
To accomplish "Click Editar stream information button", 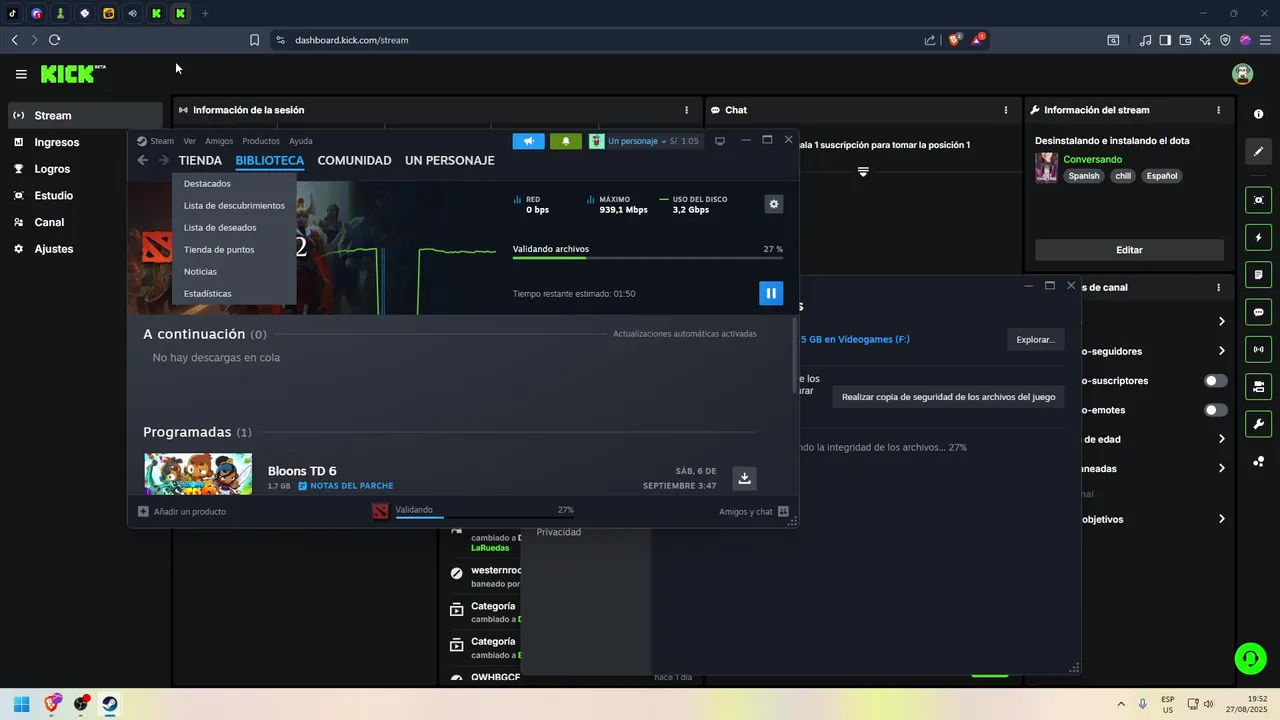I will (x=1129, y=250).
